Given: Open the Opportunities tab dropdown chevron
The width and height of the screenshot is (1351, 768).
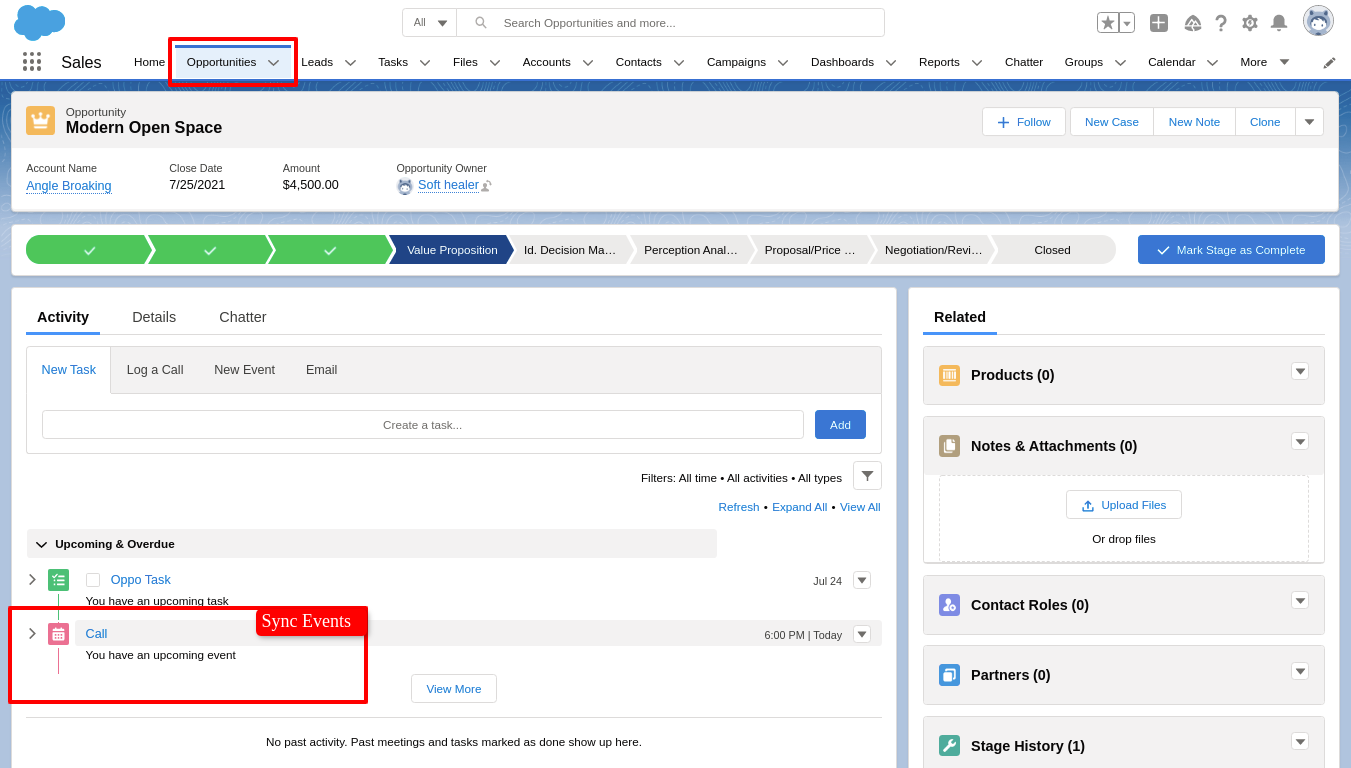Looking at the screenshot, I should tap(273, 62).
